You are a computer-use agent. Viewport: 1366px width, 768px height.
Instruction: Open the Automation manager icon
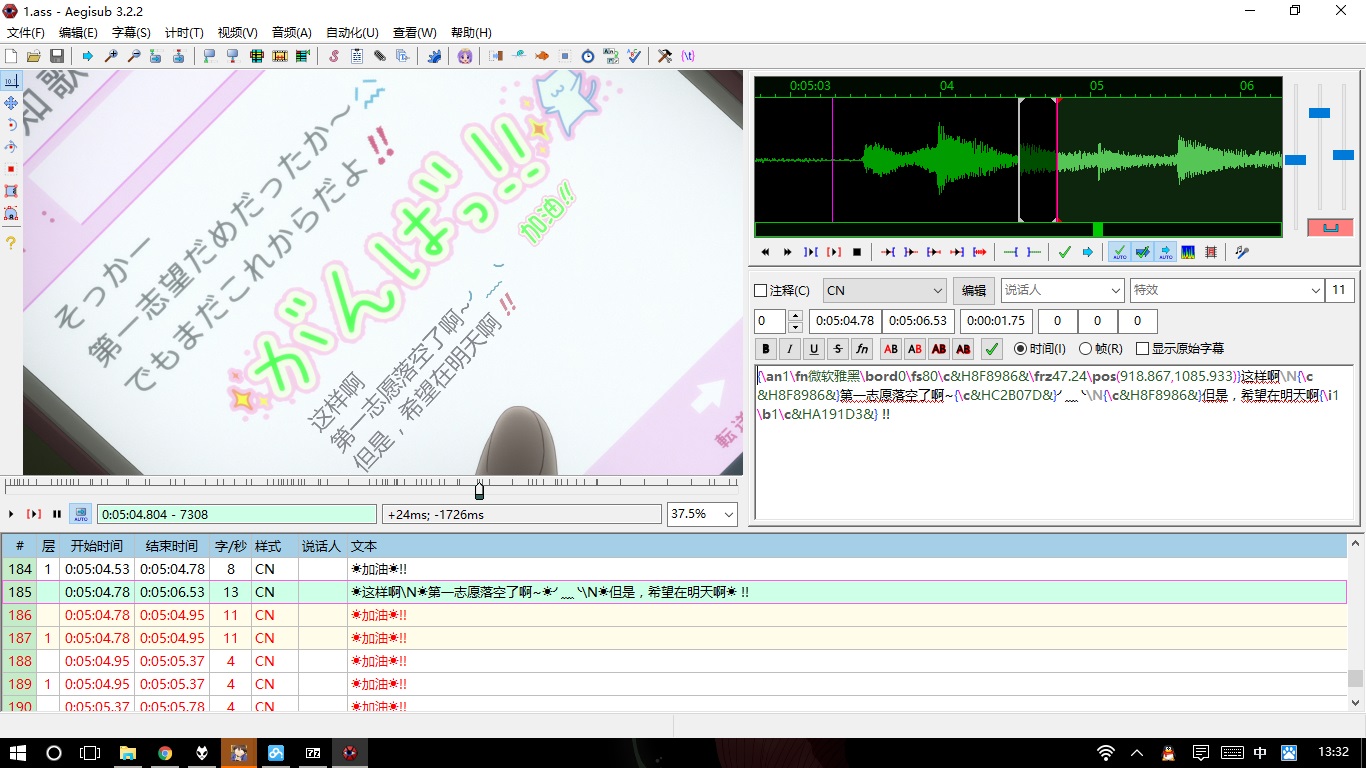click(434, 56)
